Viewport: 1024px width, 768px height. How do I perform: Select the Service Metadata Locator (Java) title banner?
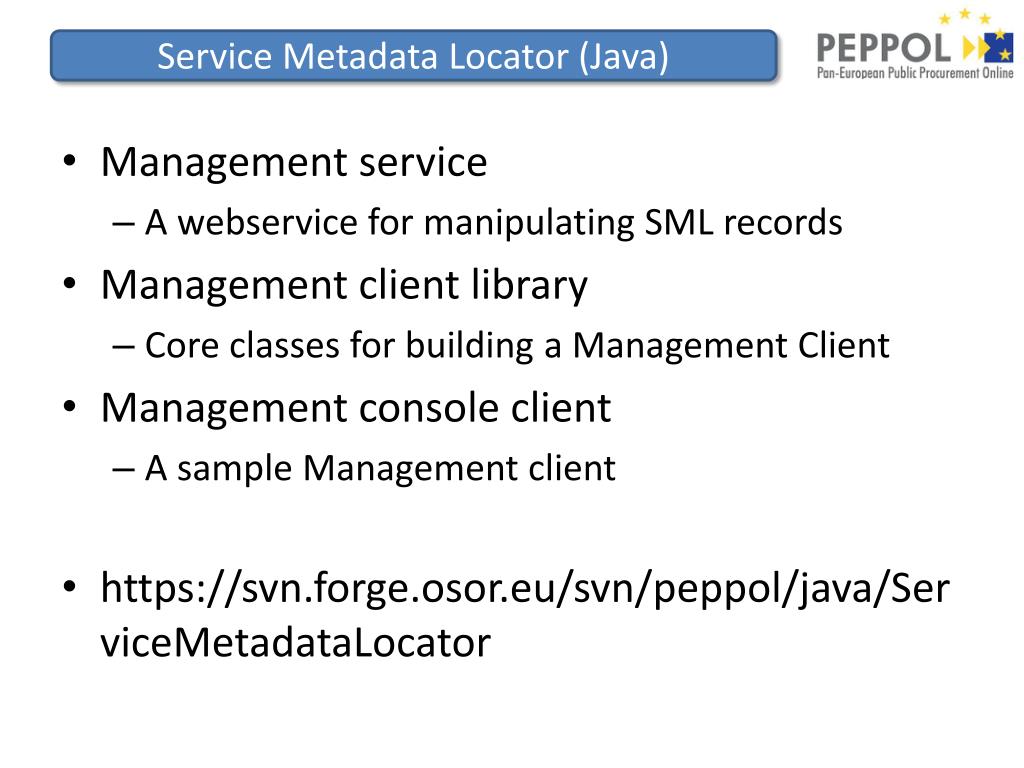[413, 56]
